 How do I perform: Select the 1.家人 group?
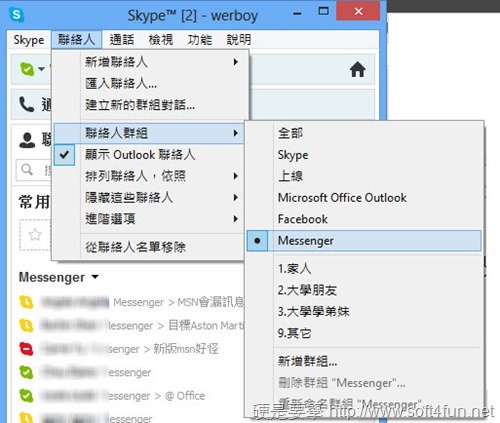364,268
